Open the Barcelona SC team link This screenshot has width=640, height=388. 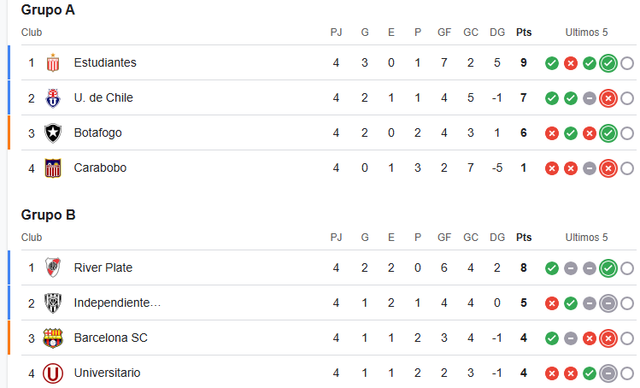coord(111,338)
